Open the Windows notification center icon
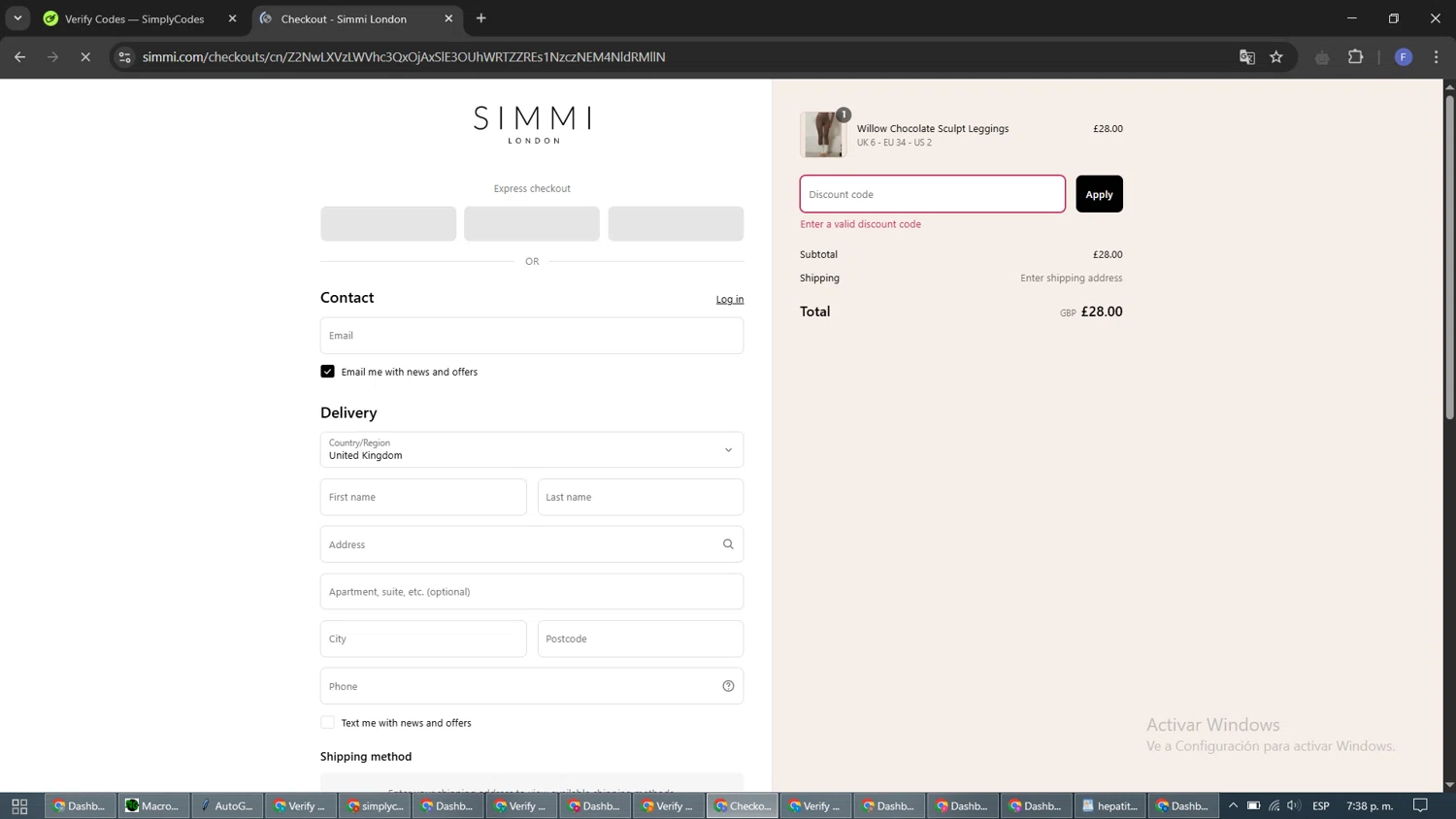This screenshot has height=819, width=1456. click(x=1421, y=805)
